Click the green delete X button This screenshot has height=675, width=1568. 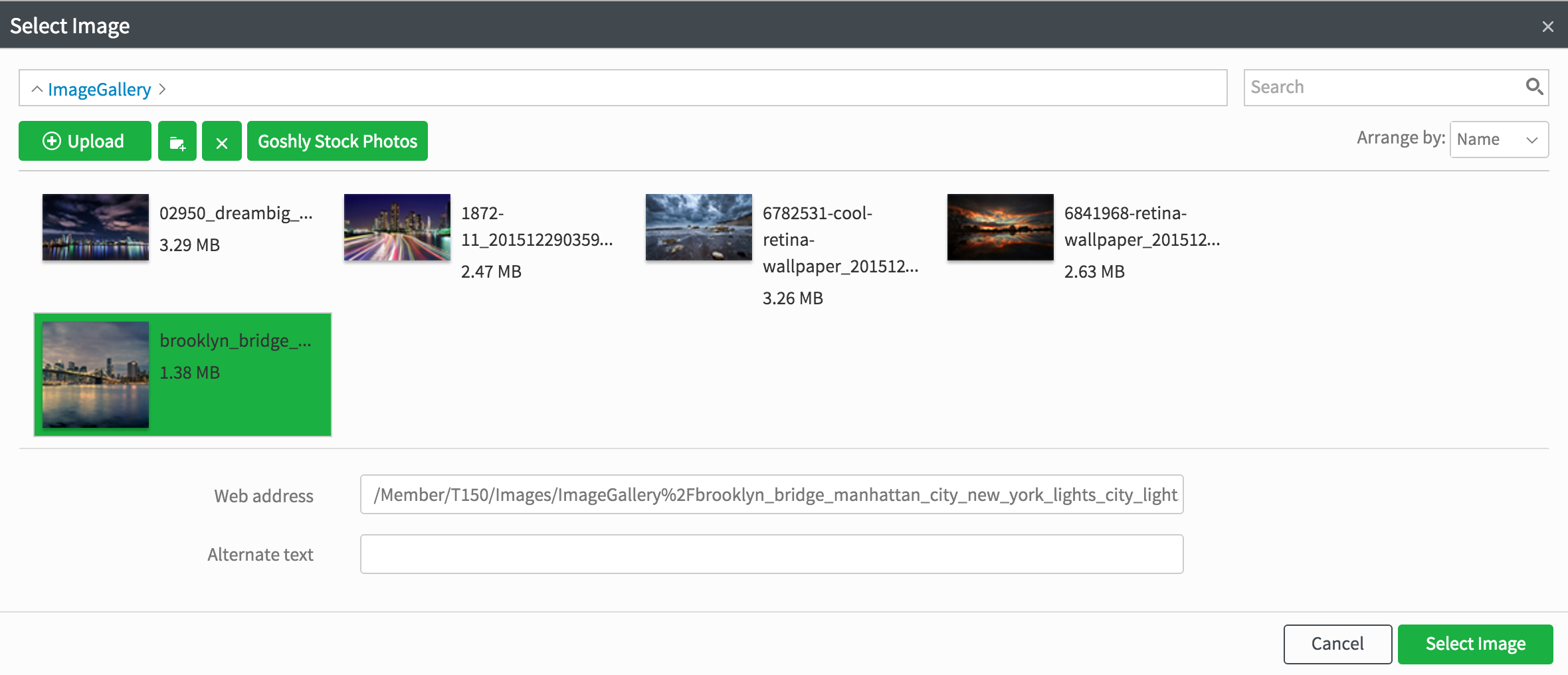click(x=222, y=142)
